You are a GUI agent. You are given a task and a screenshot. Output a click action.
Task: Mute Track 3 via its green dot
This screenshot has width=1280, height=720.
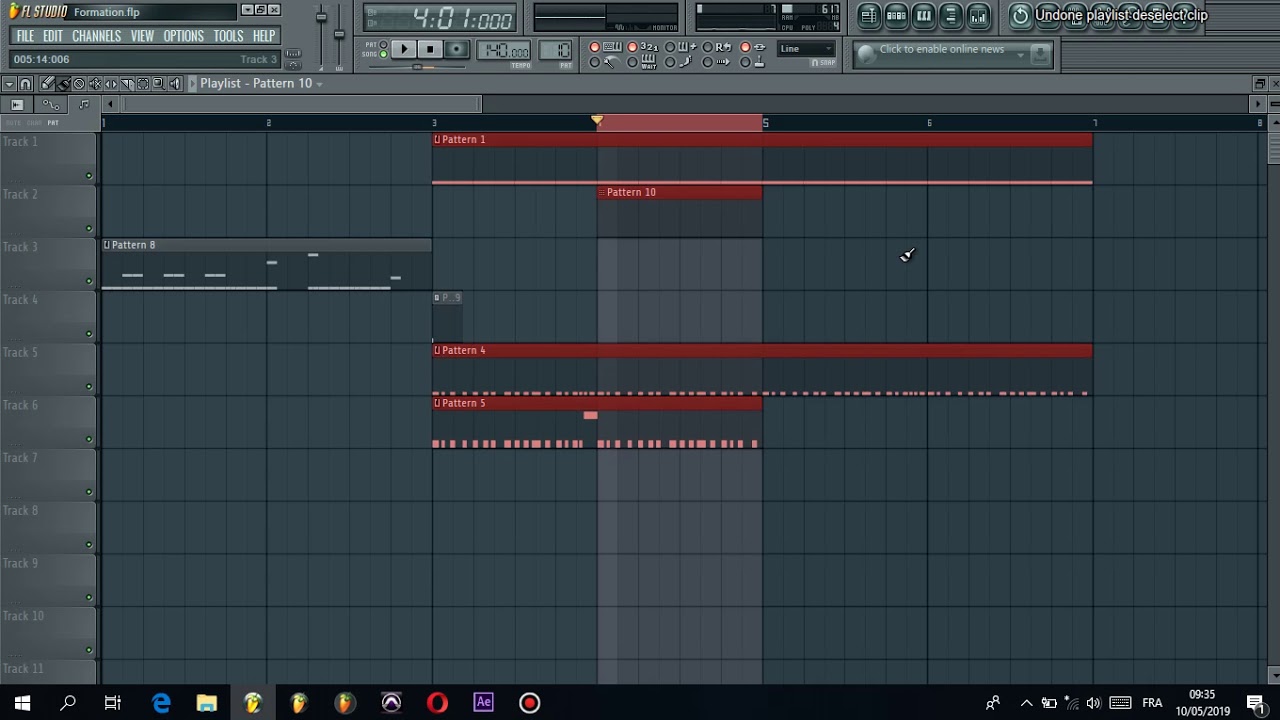[x=88, y=282]
